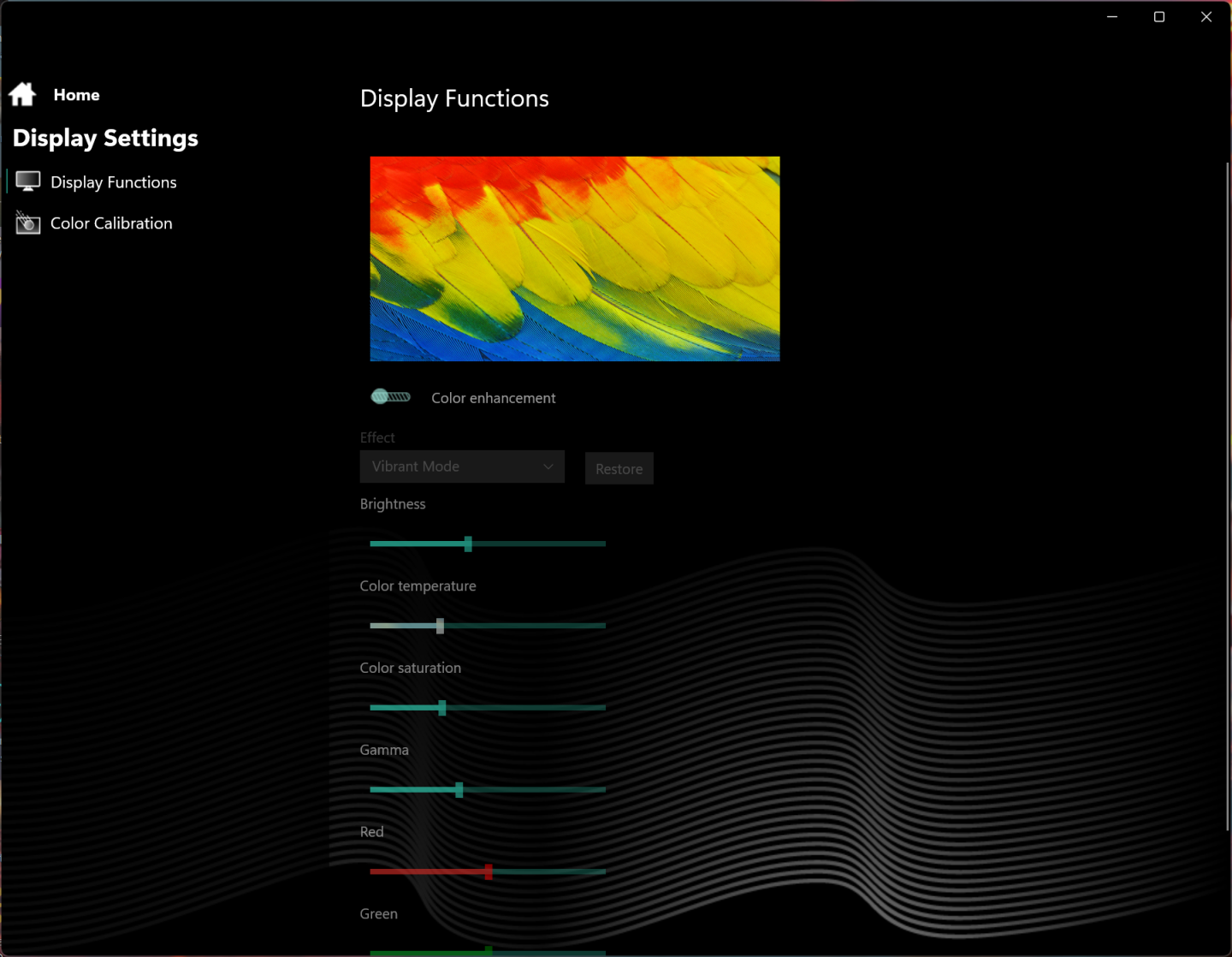1232x957 pixels.
Task: Click the Color saturation slider thumb
Action: click(x=442, y=708)
